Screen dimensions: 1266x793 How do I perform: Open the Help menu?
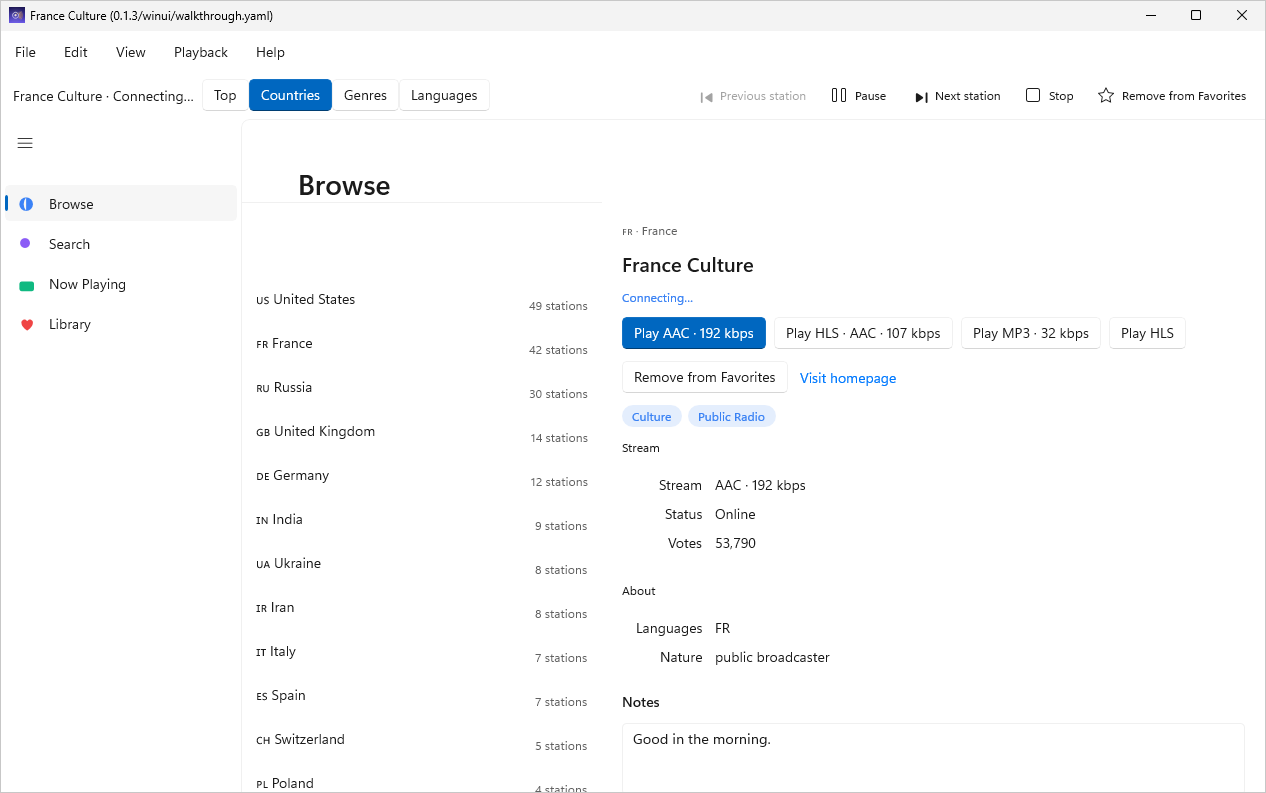tap(270, 52)
